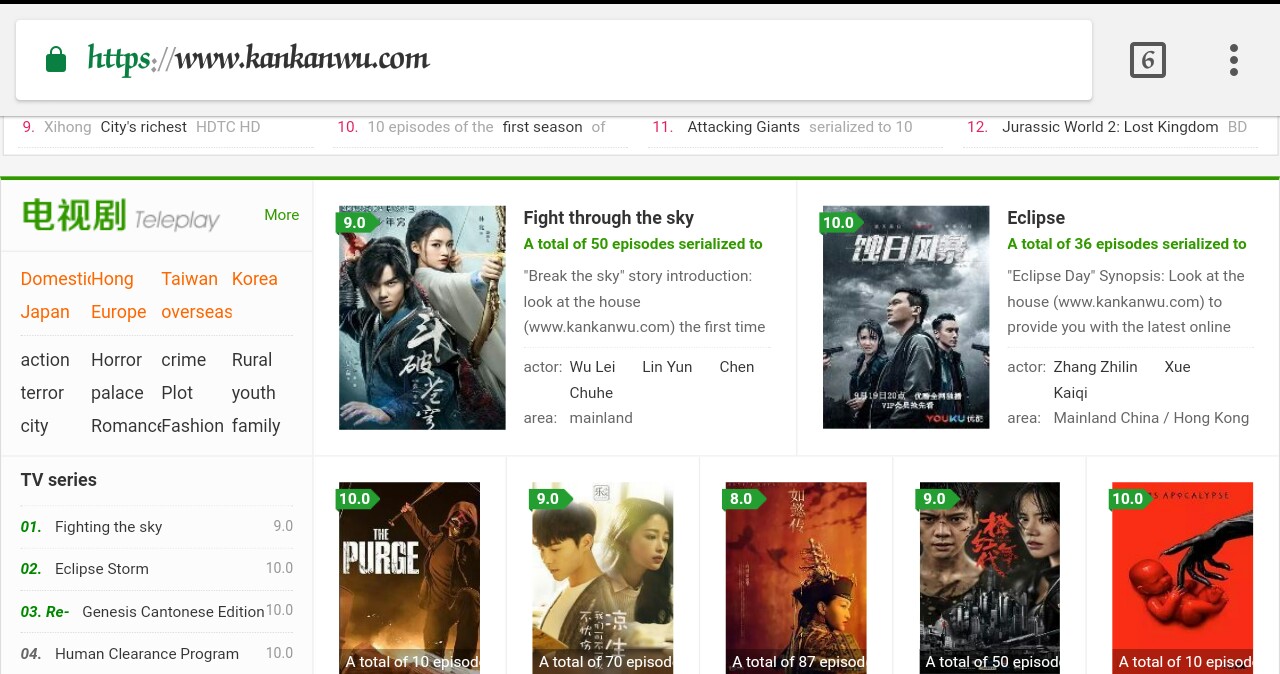Choose the family genre
Screen dimensions: 1280x674
coord(256,426)
